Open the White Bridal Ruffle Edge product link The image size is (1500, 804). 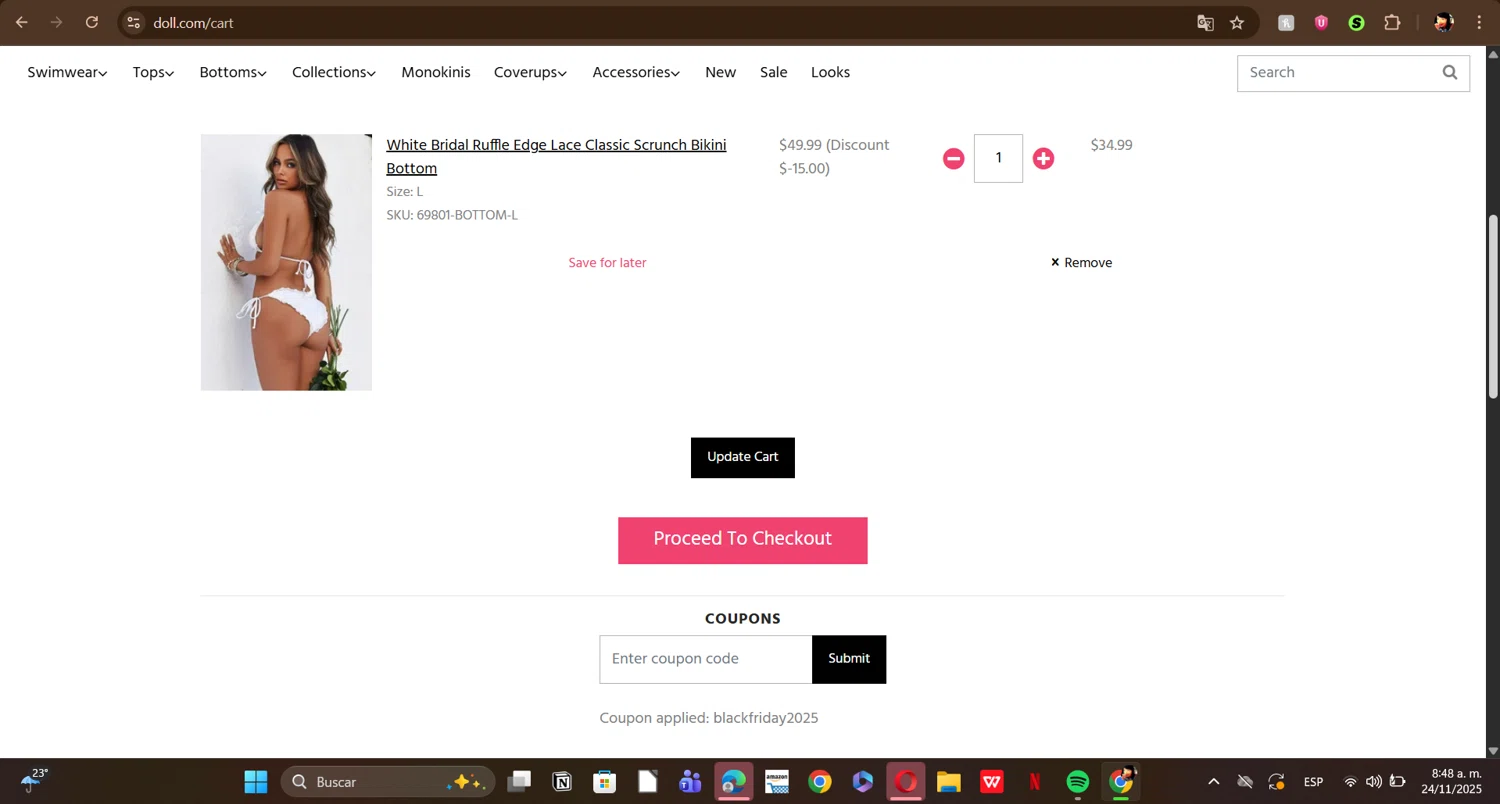tap(556, 156)
